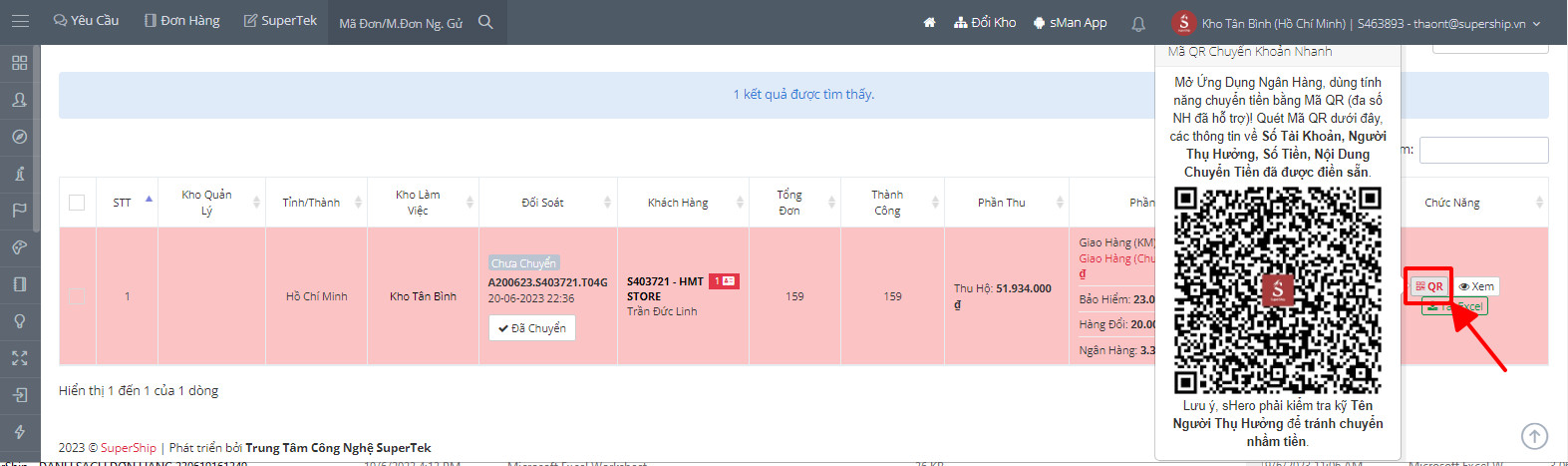
Task: Open the walking person icon in the sidebar
Action: pos(19,174)
